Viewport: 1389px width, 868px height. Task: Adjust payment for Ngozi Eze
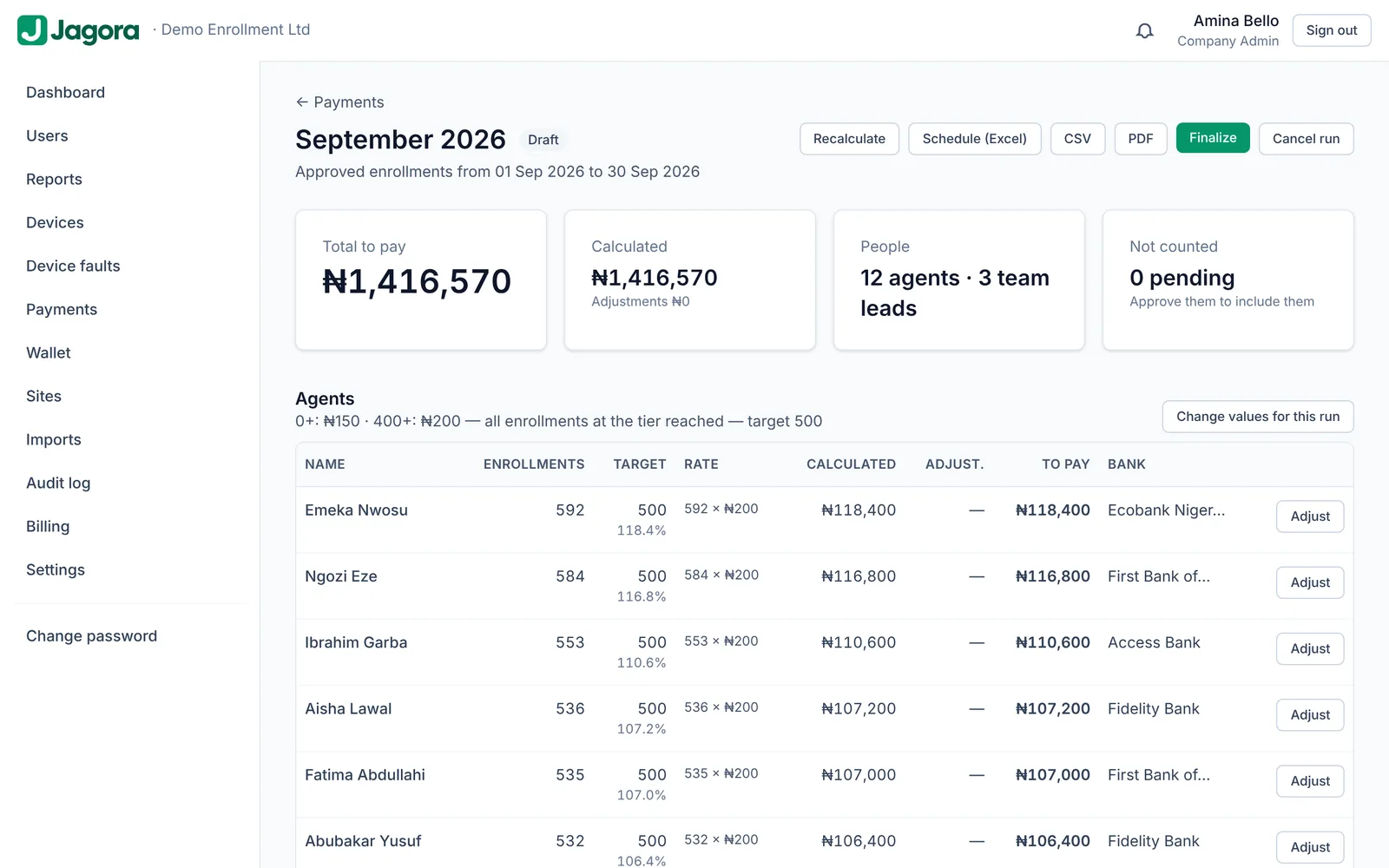(1310, 582)
